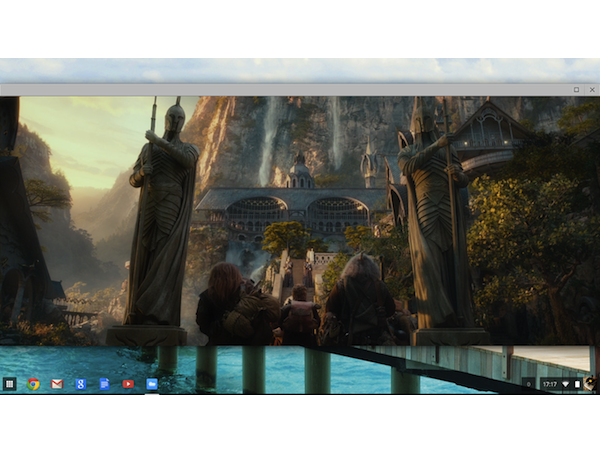Open the Files app on the shelf

152,384
